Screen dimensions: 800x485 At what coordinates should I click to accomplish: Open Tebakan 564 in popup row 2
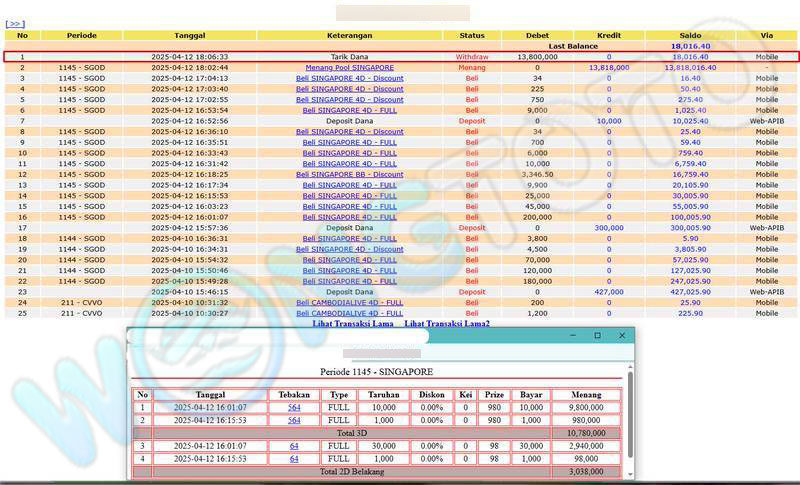(294, 420)
